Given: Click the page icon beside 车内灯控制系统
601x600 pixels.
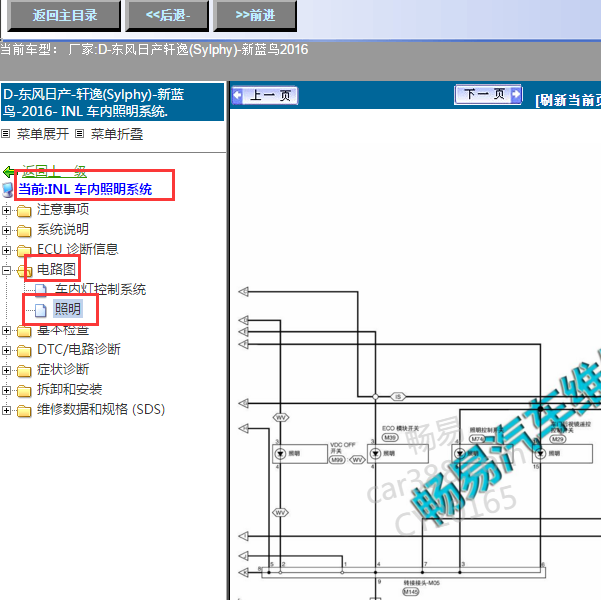Looking at the screenshot, I should [x=41, y=290].
